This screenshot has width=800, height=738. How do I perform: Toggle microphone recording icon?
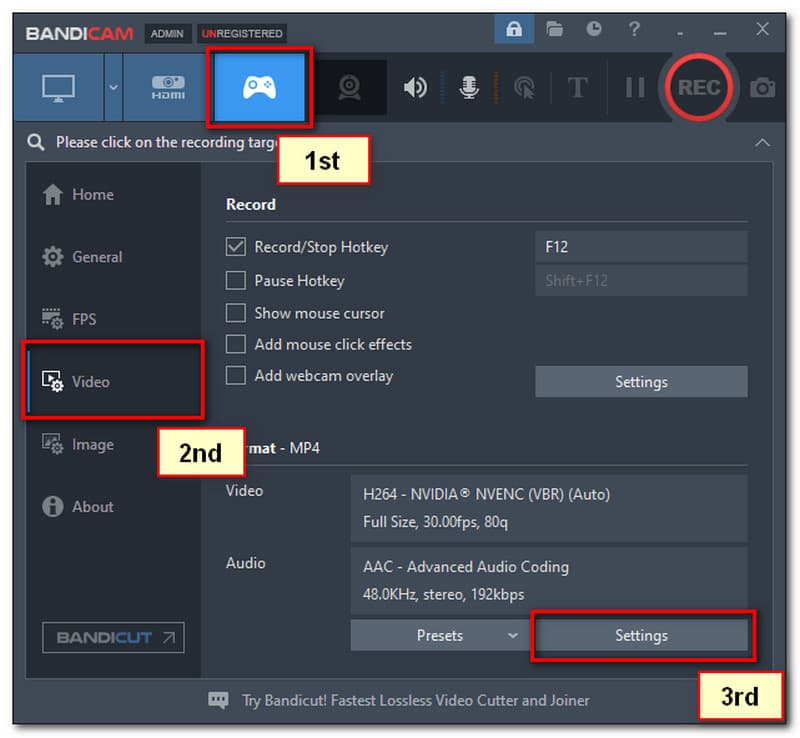(469, 87)
